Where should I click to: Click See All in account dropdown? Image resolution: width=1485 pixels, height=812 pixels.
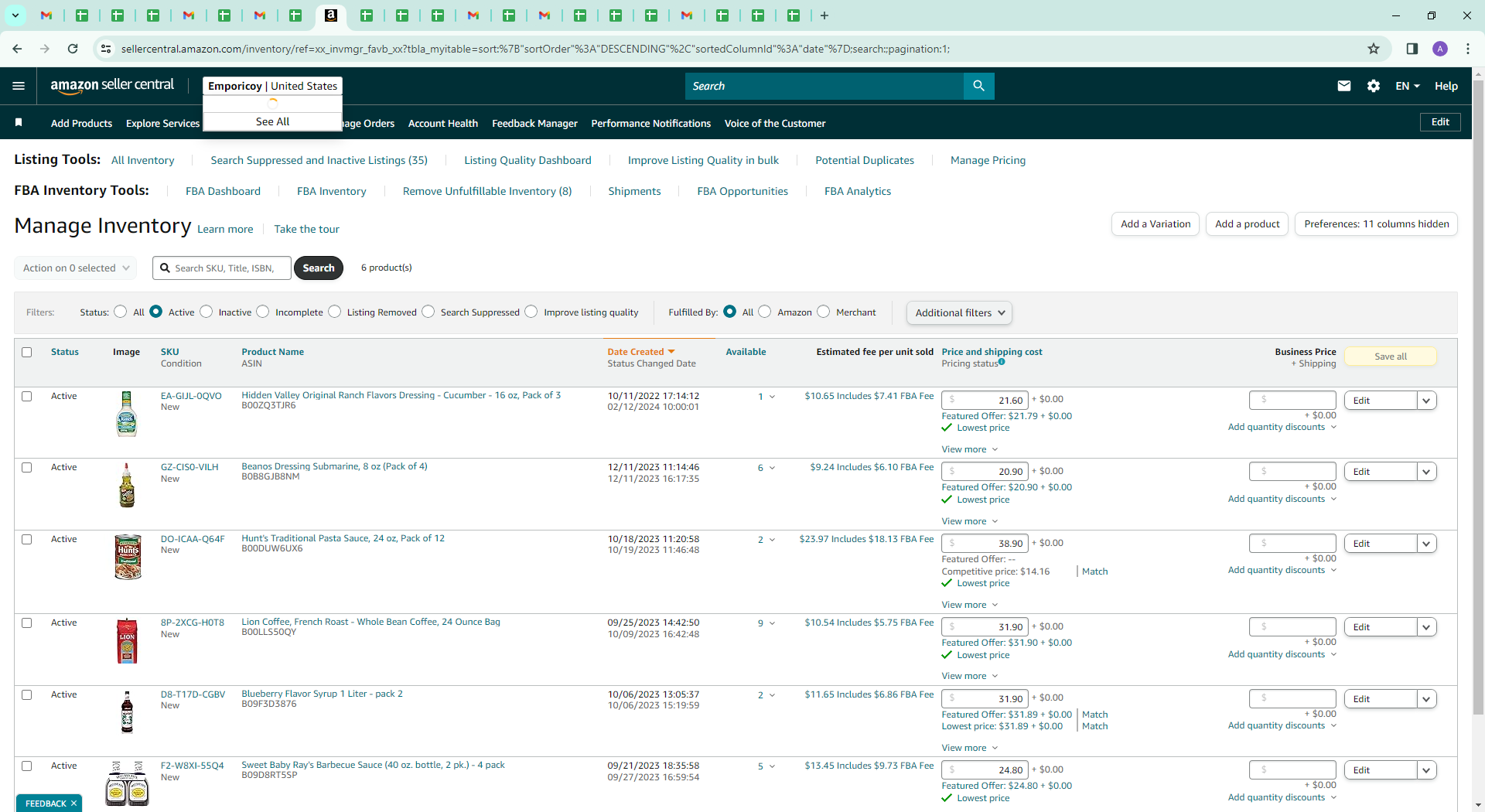pyautogui.click(x=272, y=121)
